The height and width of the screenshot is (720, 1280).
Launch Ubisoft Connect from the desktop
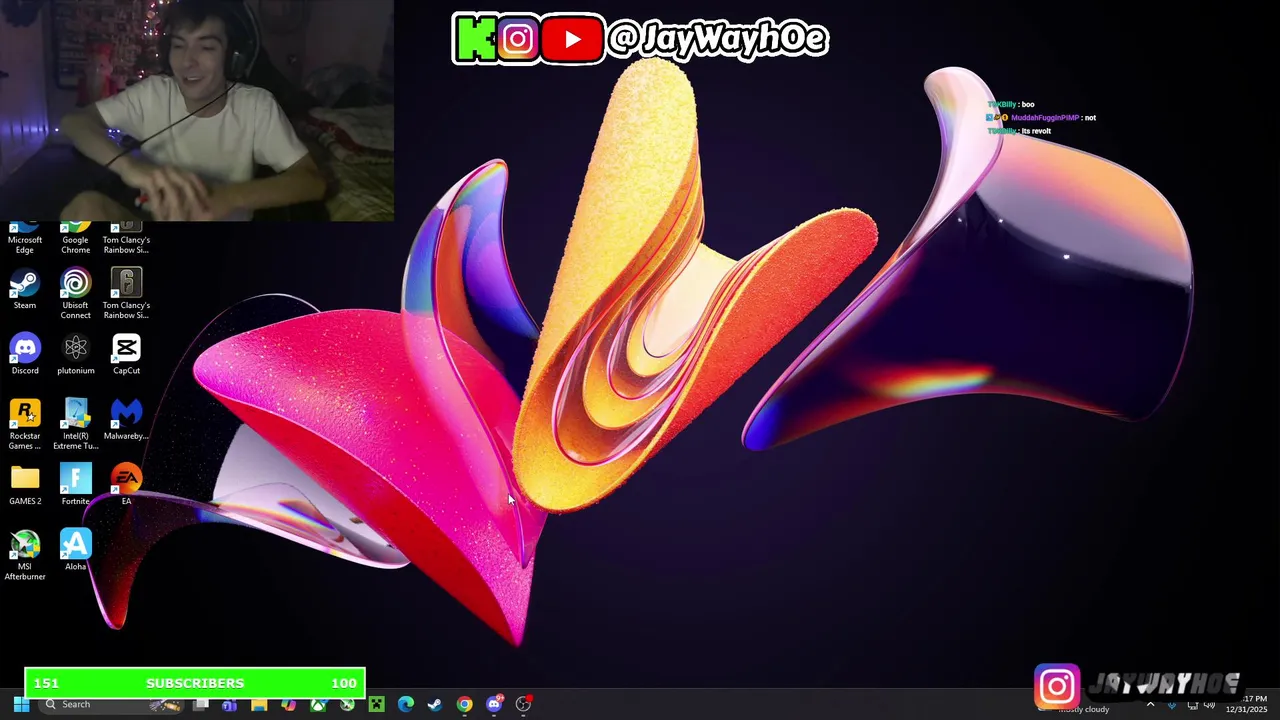(75, 294)
